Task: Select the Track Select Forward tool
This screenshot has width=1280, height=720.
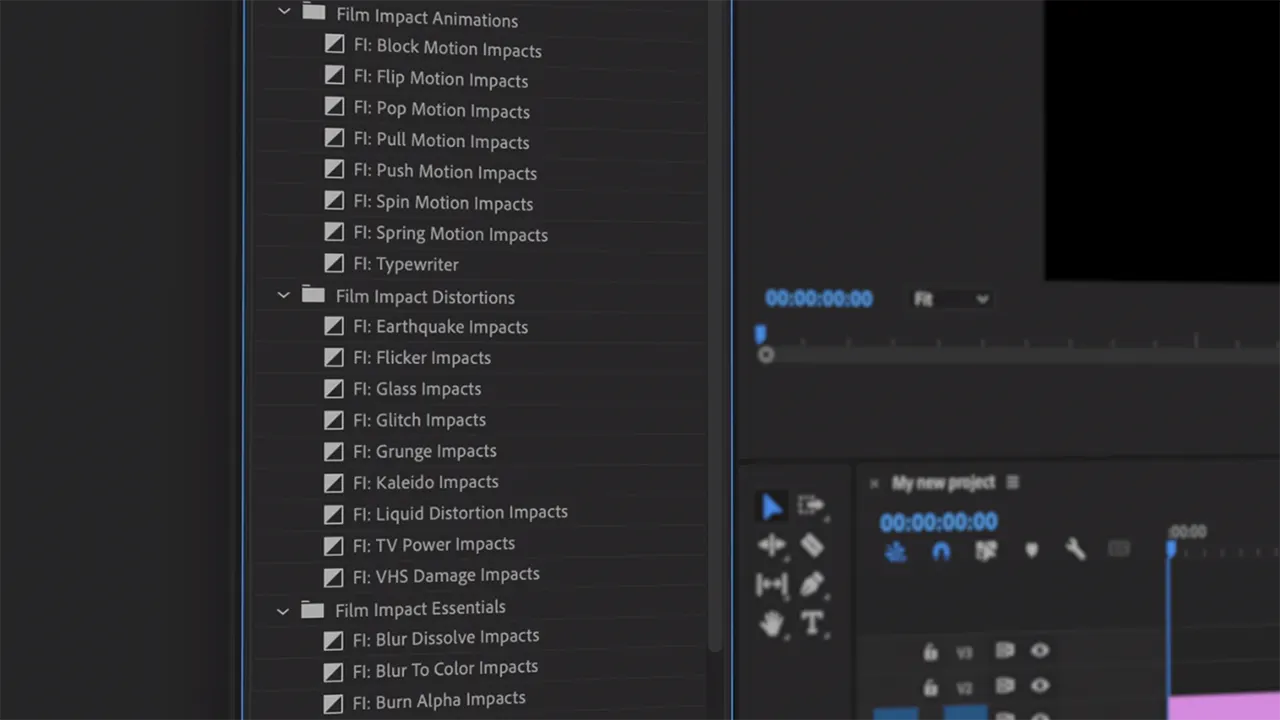Action: coord(811,506)
